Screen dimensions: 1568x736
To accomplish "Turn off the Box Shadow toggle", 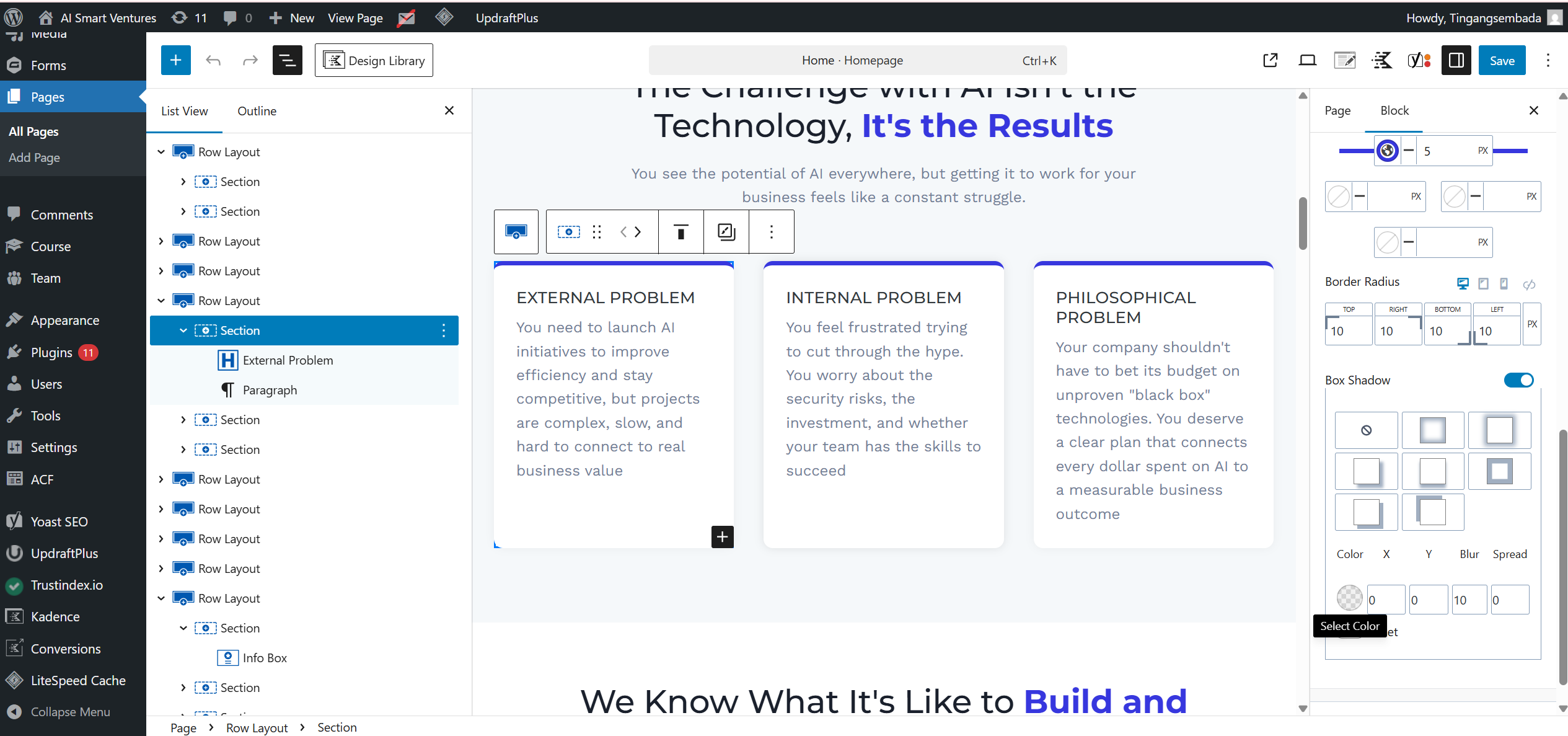I will pos(1518,380).
